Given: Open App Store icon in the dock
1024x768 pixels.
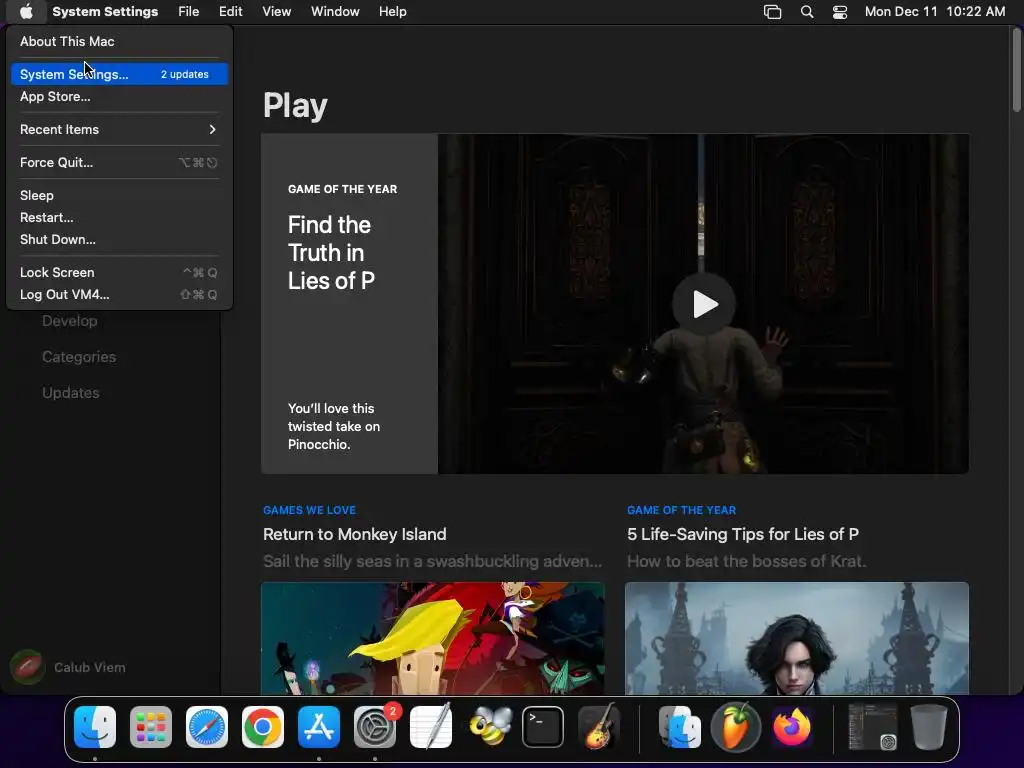Looking at the screenshot, I should (x=319, y=727).
